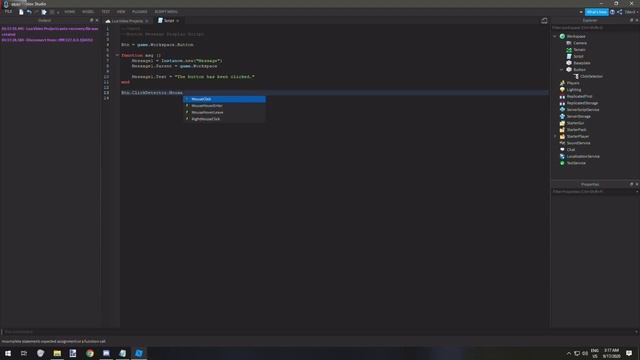
Task: Click the New file icon in quick access toolbar
Action: 21,12
